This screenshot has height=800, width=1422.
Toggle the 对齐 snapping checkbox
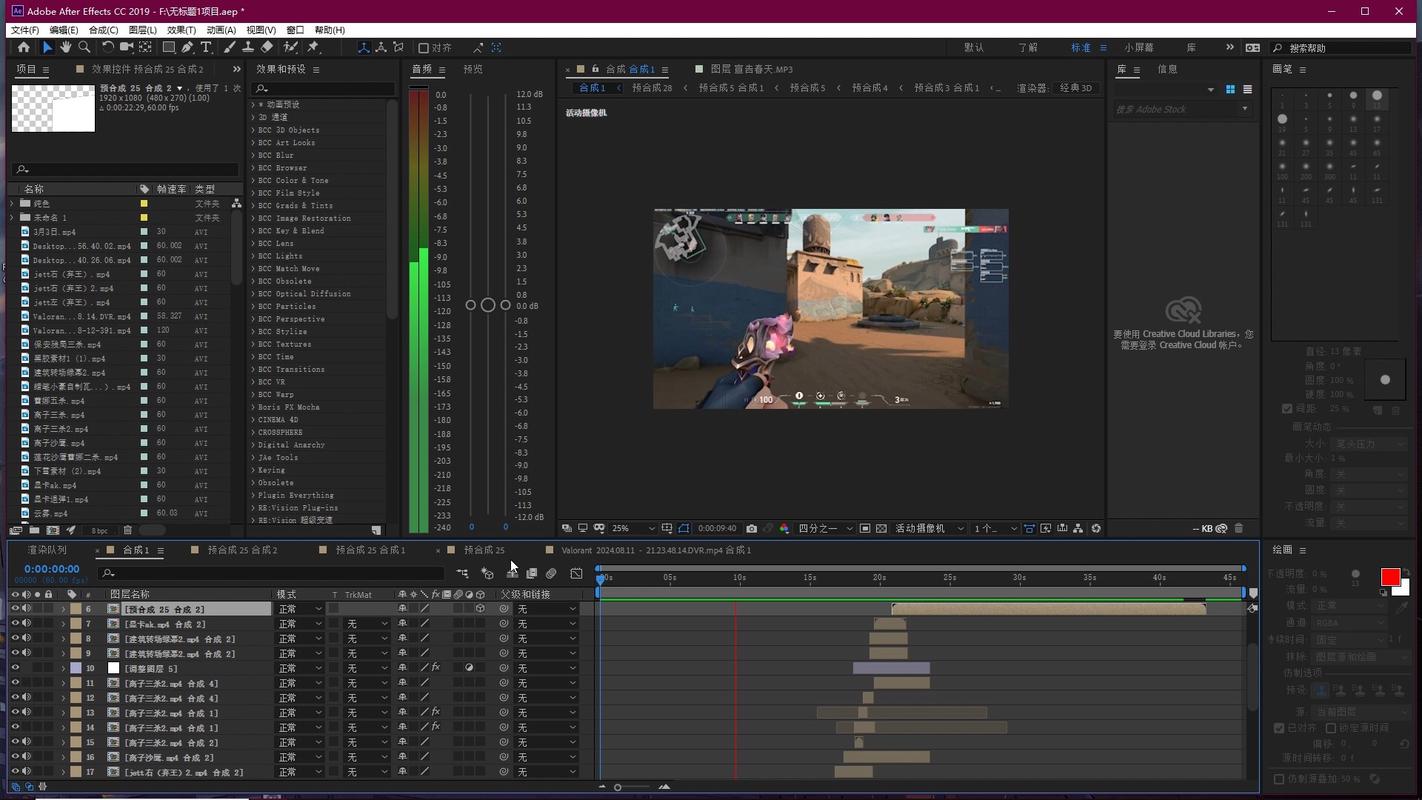(x=424, y=48)
